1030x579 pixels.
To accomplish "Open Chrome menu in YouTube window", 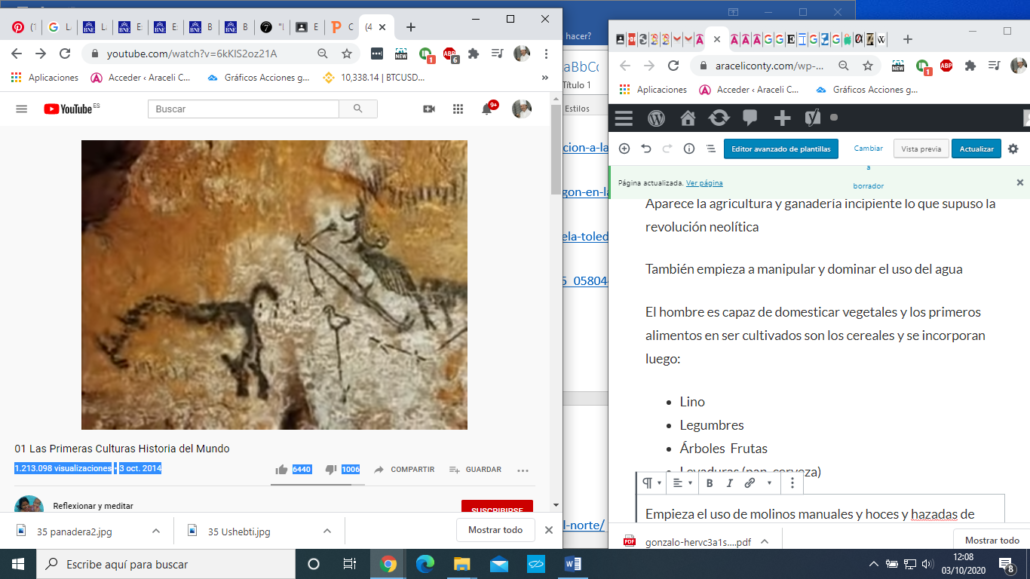I will tap(546, 54).
